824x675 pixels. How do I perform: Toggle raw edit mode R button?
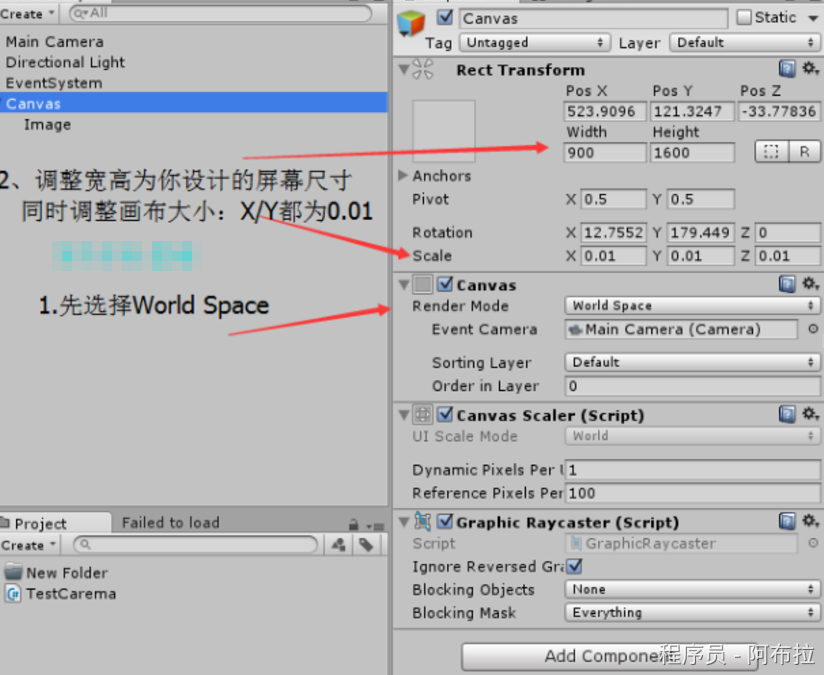(804, 152)
